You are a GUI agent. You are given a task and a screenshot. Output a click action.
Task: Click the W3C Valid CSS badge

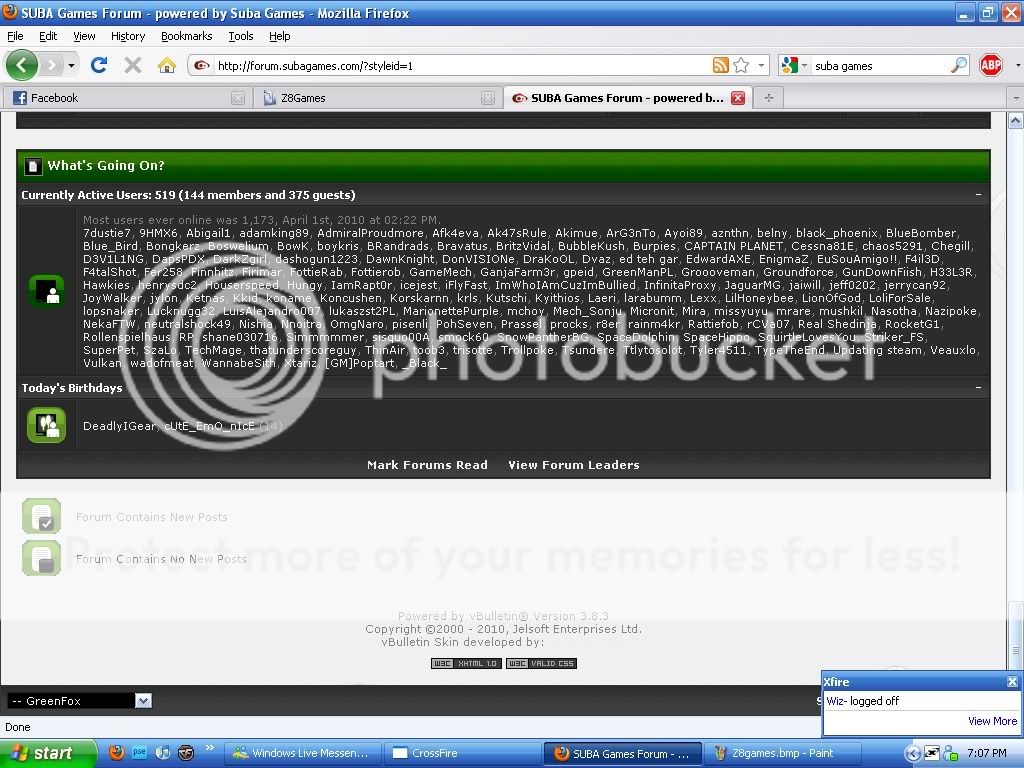point(541,663)
